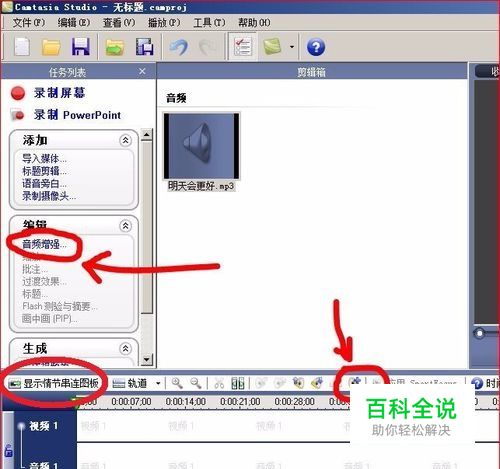
Task: Click 录制摄像头 link
Action: tap(49, 196)
